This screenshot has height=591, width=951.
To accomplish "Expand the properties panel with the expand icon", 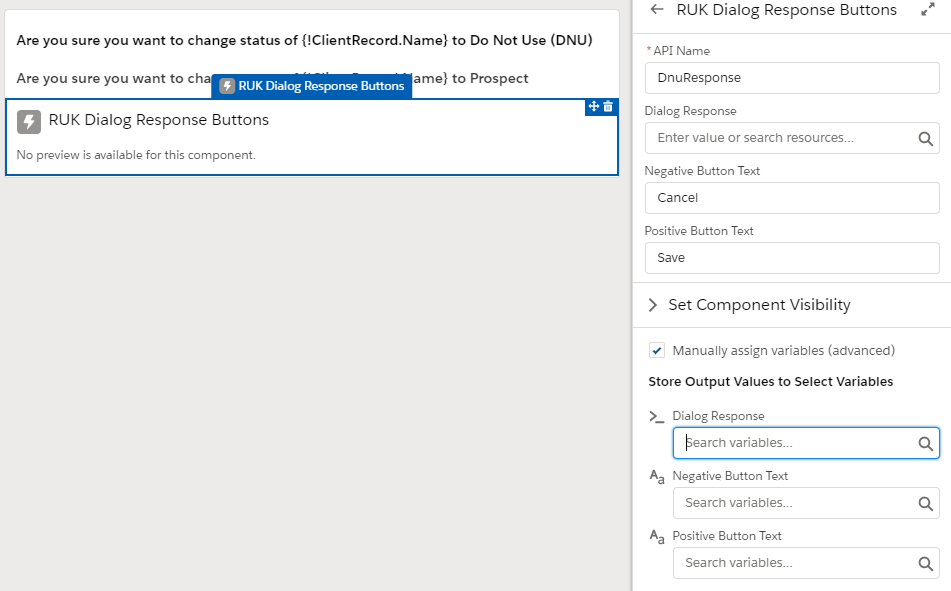I will [x=927, y=10].
